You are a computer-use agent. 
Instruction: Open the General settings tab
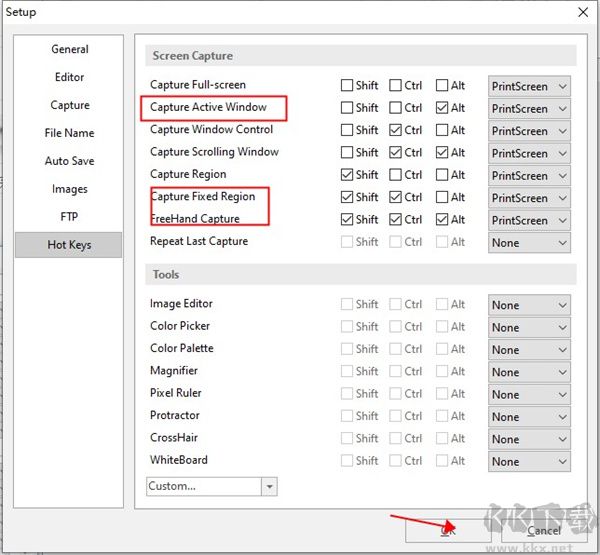(x=69, y=49)
